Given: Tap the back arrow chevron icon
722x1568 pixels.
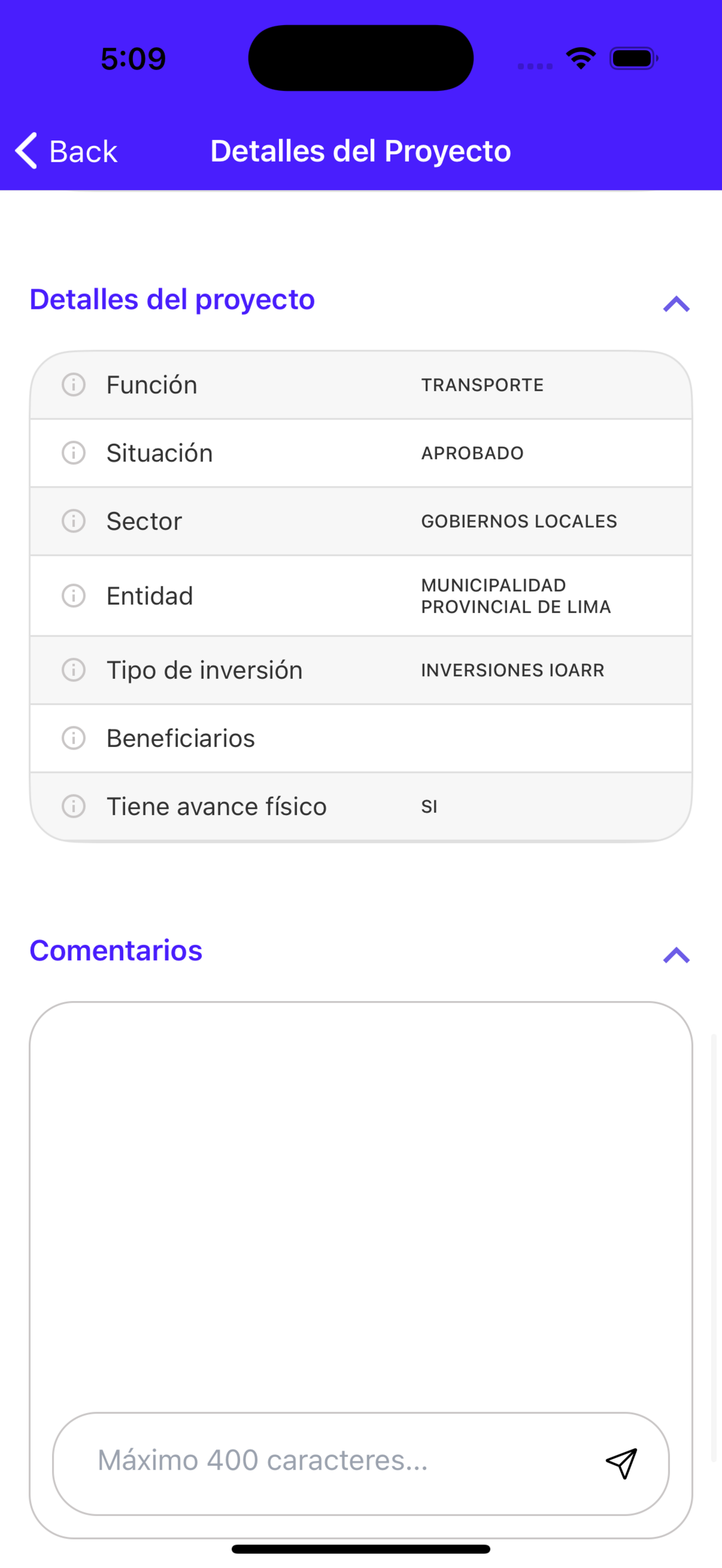Looking at the screenshot, I should [x=26, y=150].
